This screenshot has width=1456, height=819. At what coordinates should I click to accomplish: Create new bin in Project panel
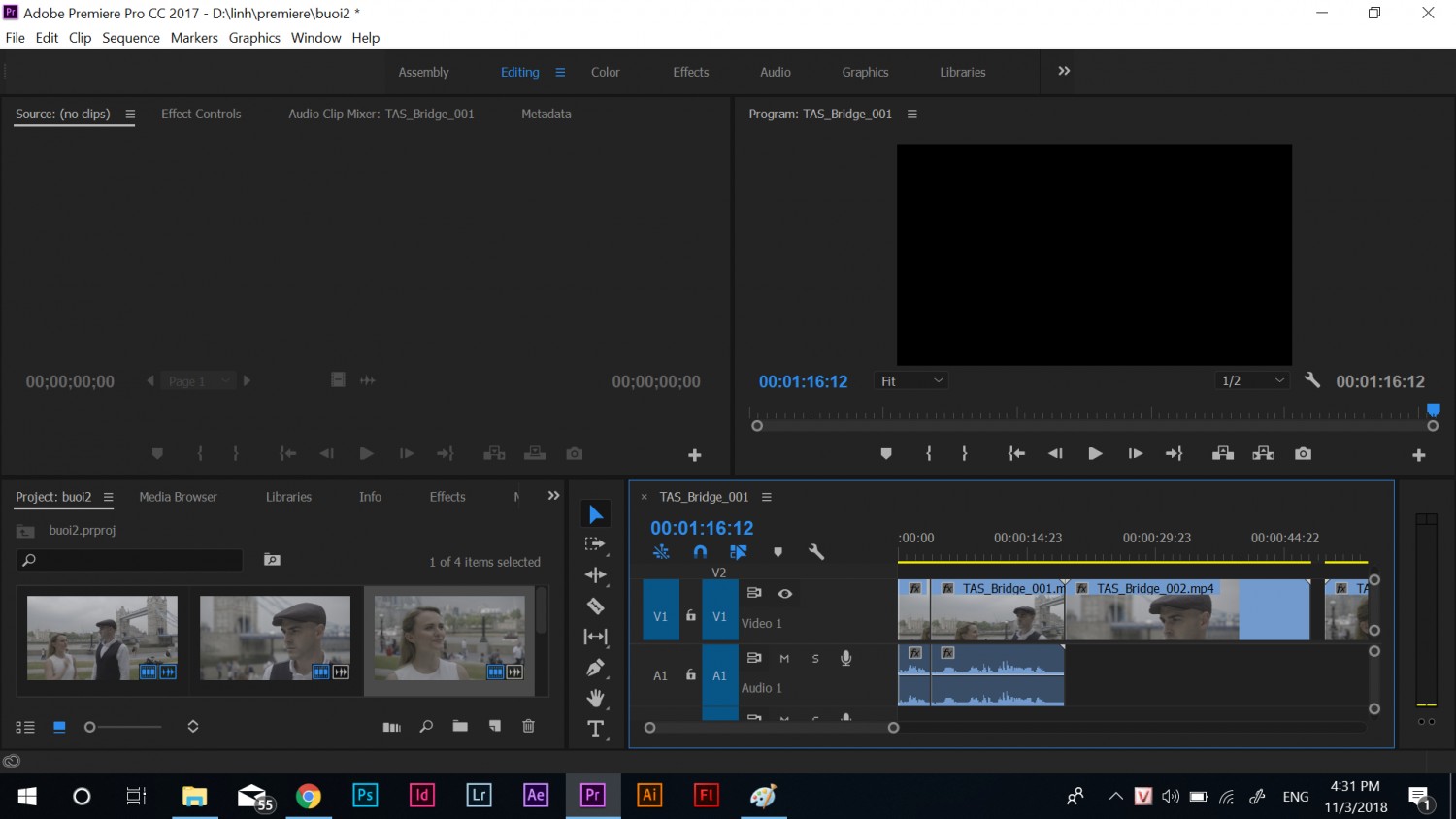click(460, 726)
